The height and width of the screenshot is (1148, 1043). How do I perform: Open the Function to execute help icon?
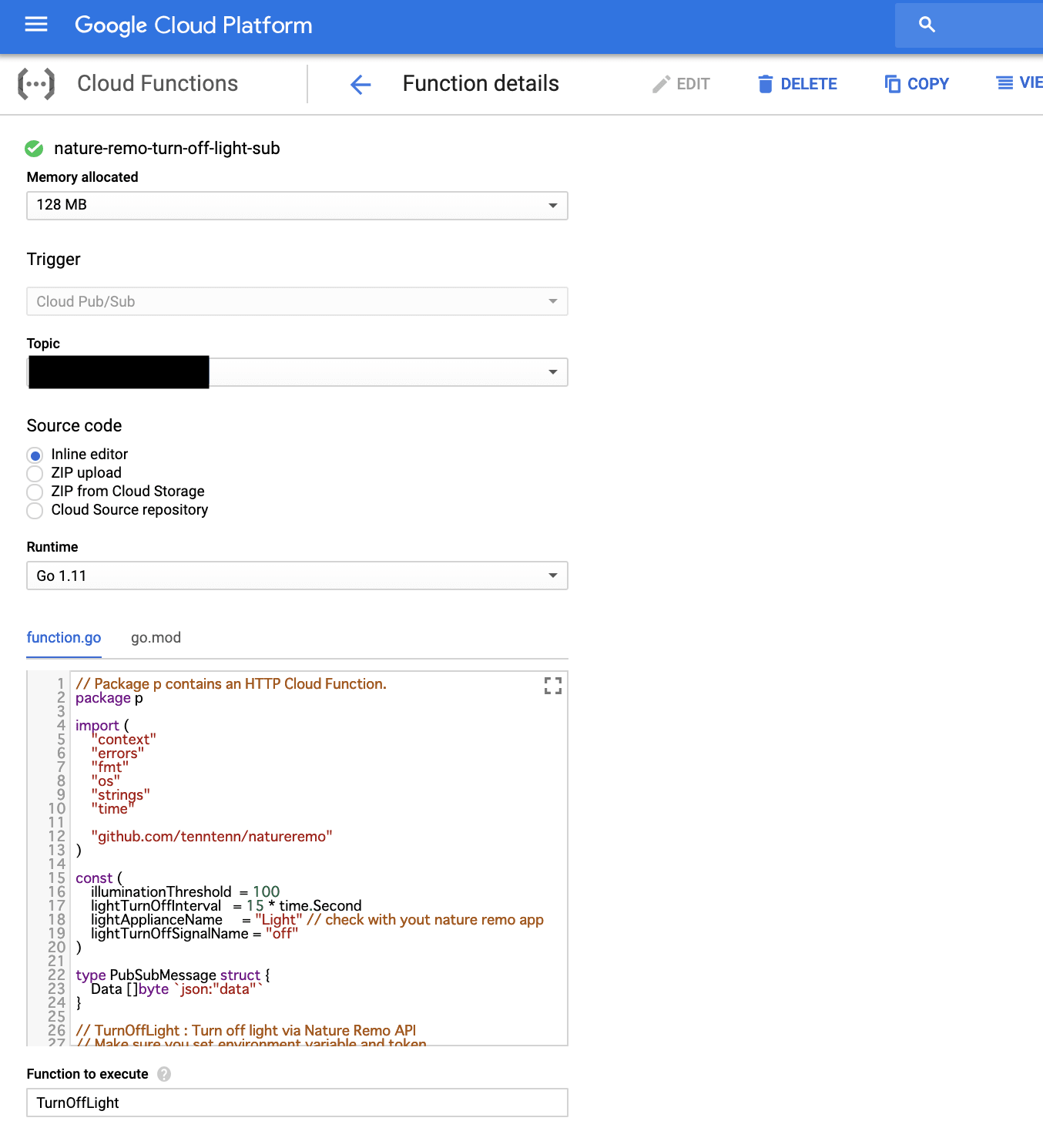[x=164, y=1074]
